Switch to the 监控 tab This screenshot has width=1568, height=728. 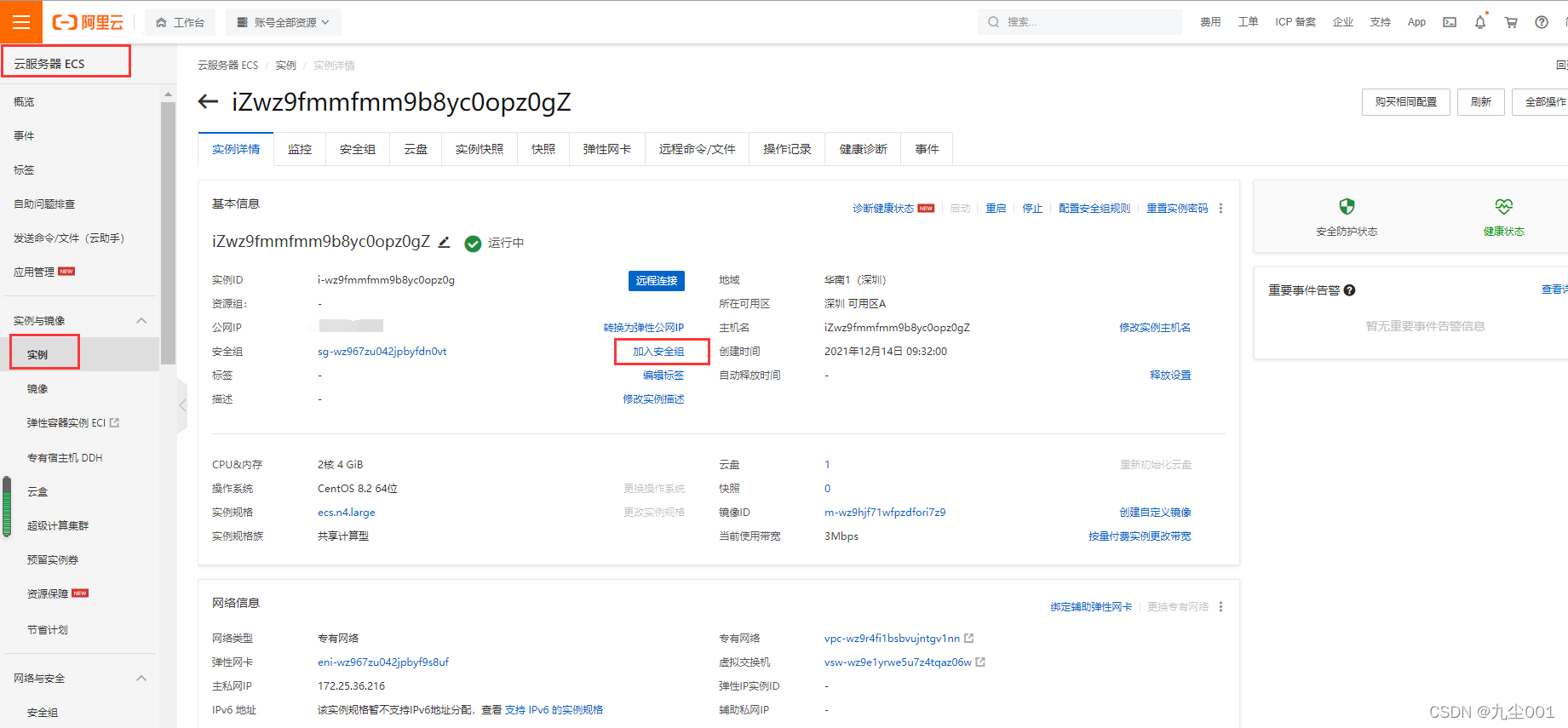tap(300, 149)
